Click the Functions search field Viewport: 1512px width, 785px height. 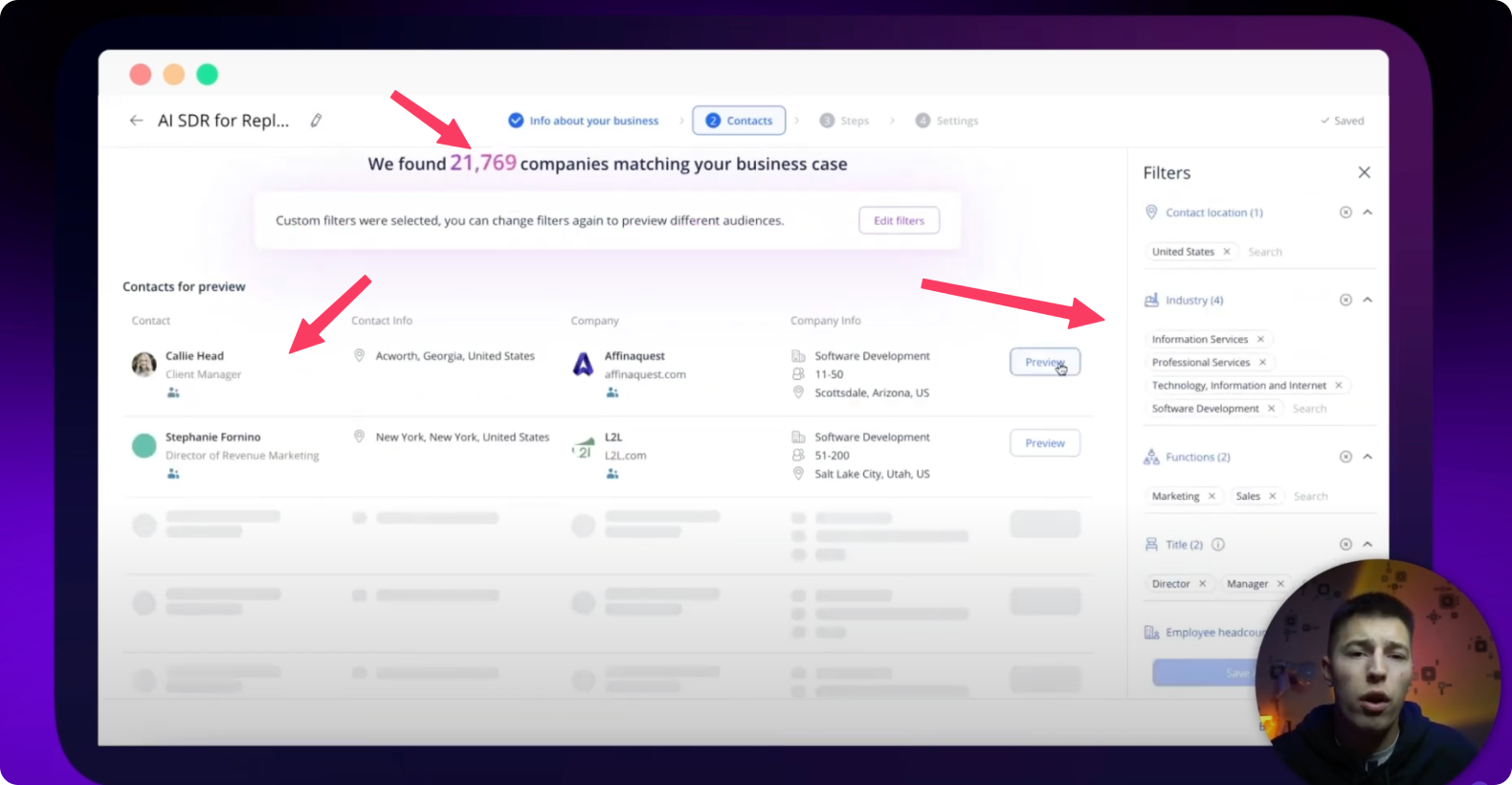pos(1310,496)
